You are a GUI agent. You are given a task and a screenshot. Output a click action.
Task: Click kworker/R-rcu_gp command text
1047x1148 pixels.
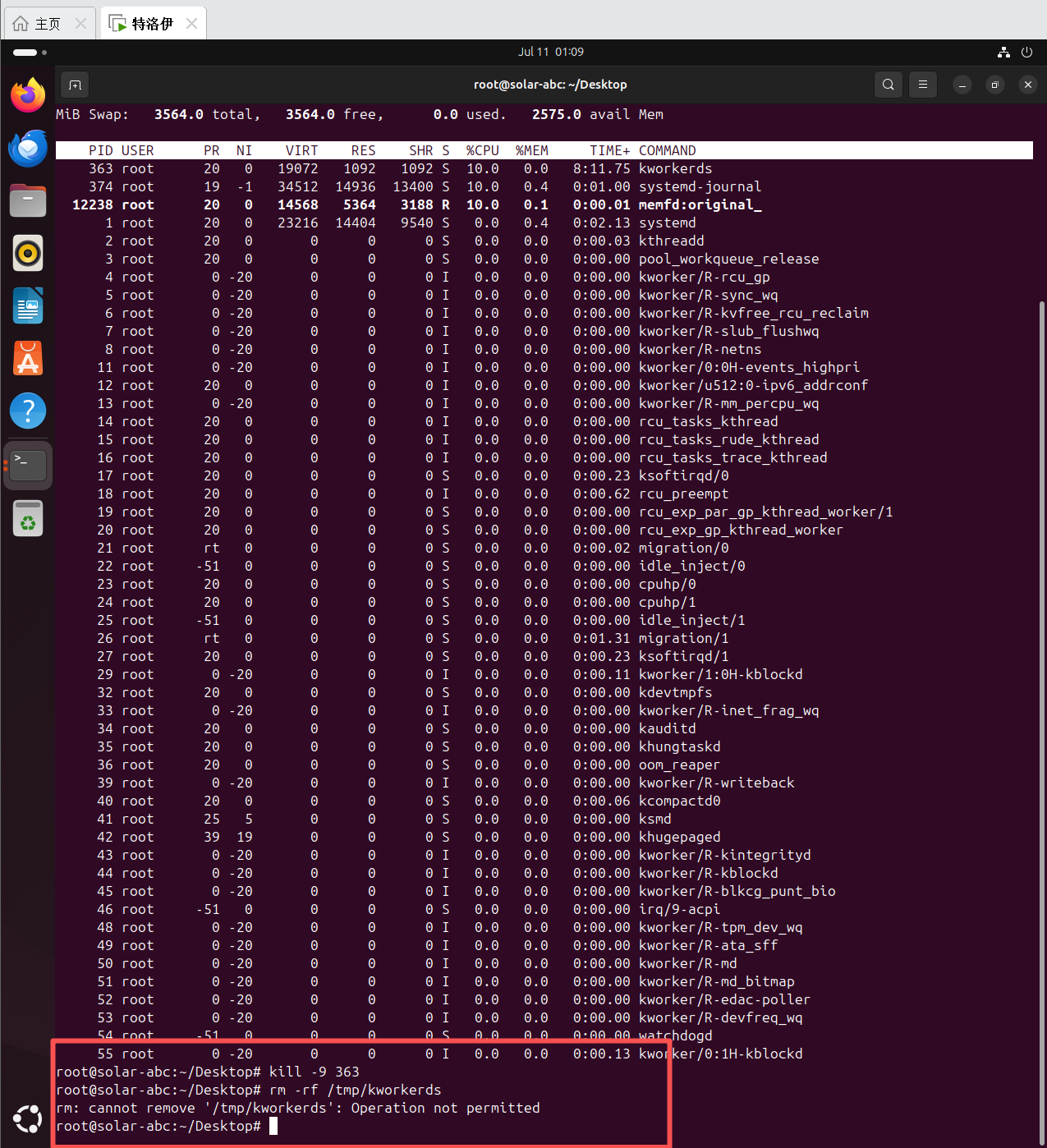click(x=705, y=277)
